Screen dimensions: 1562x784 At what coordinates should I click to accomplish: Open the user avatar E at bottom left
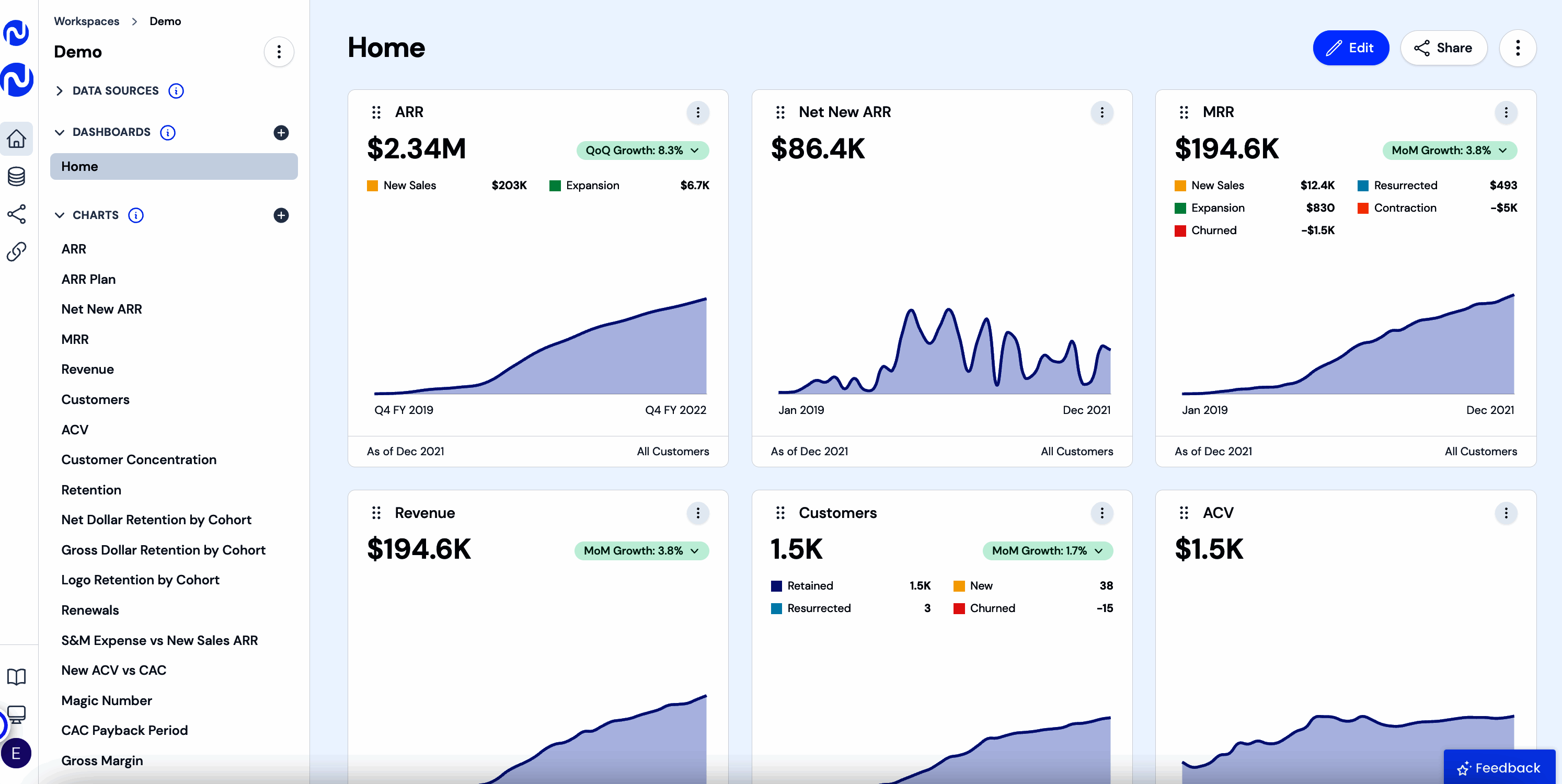(16, 753)
